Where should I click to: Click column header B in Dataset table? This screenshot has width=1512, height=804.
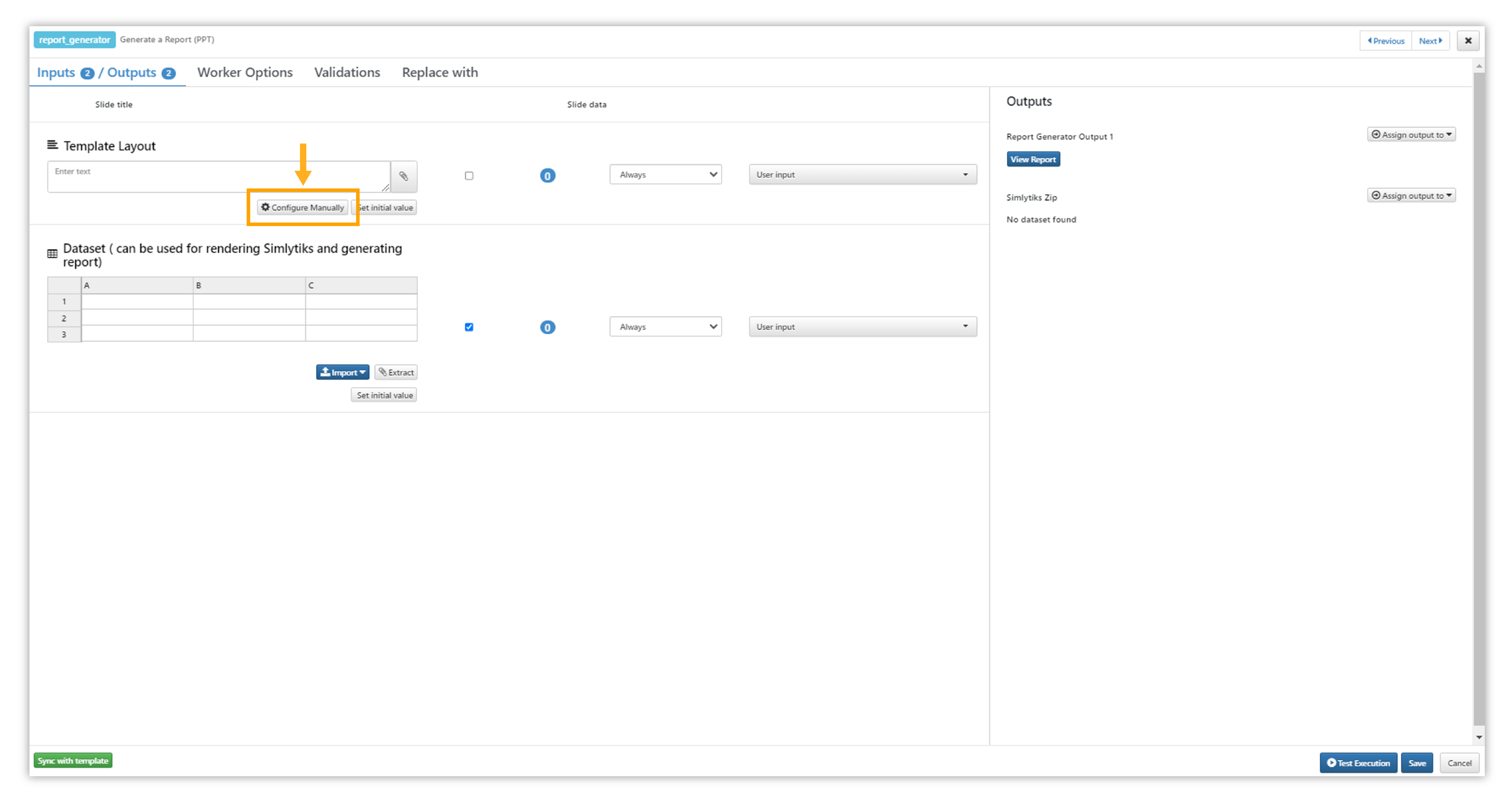coord(249,286)
